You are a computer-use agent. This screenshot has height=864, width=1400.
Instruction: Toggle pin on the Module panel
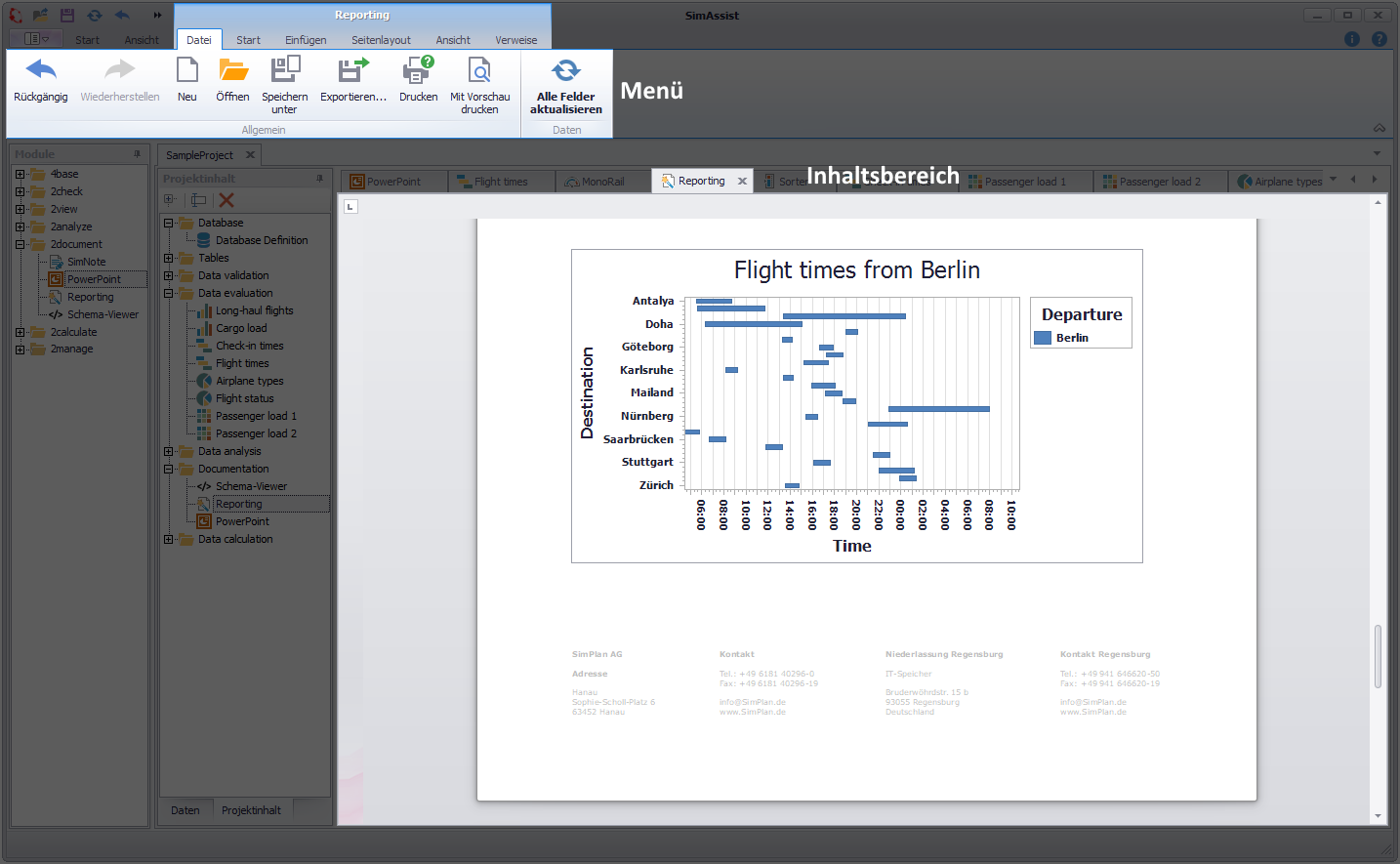point(137,153)
